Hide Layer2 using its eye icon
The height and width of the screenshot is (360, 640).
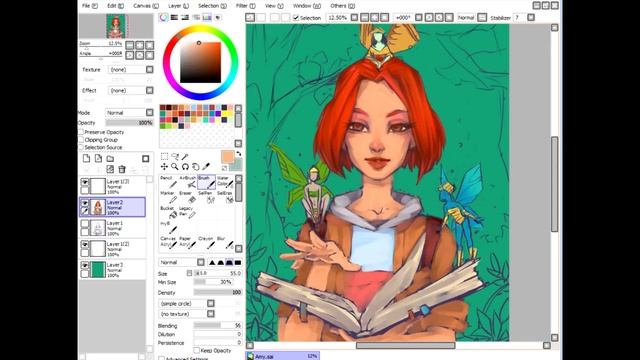(x=85, y=203)
